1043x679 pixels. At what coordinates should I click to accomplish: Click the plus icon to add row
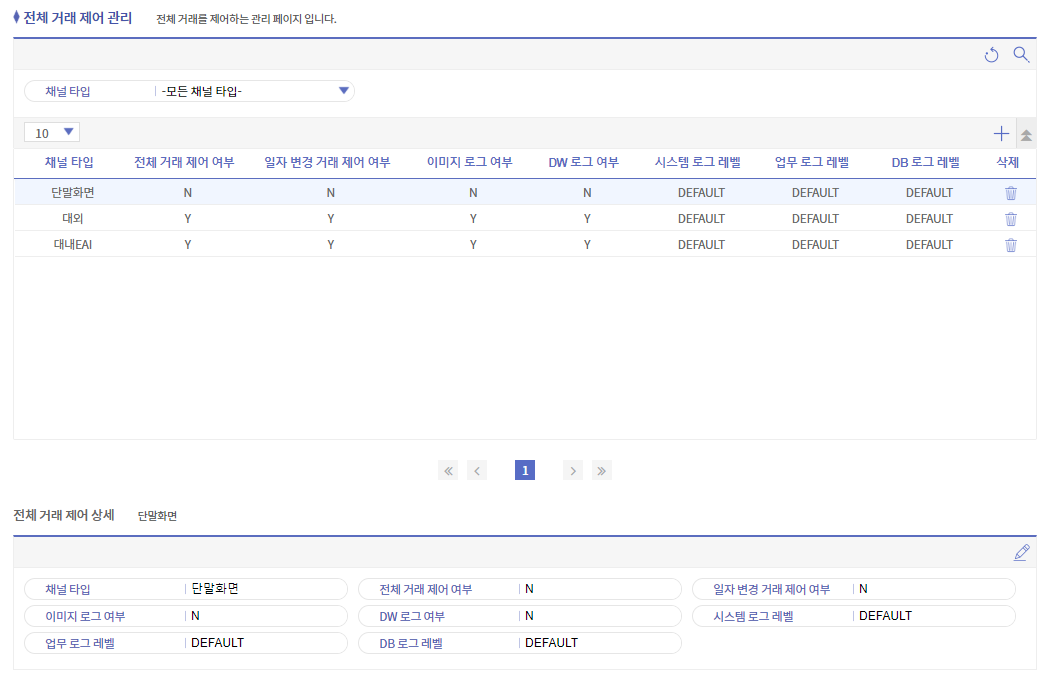coord(1001,134)
